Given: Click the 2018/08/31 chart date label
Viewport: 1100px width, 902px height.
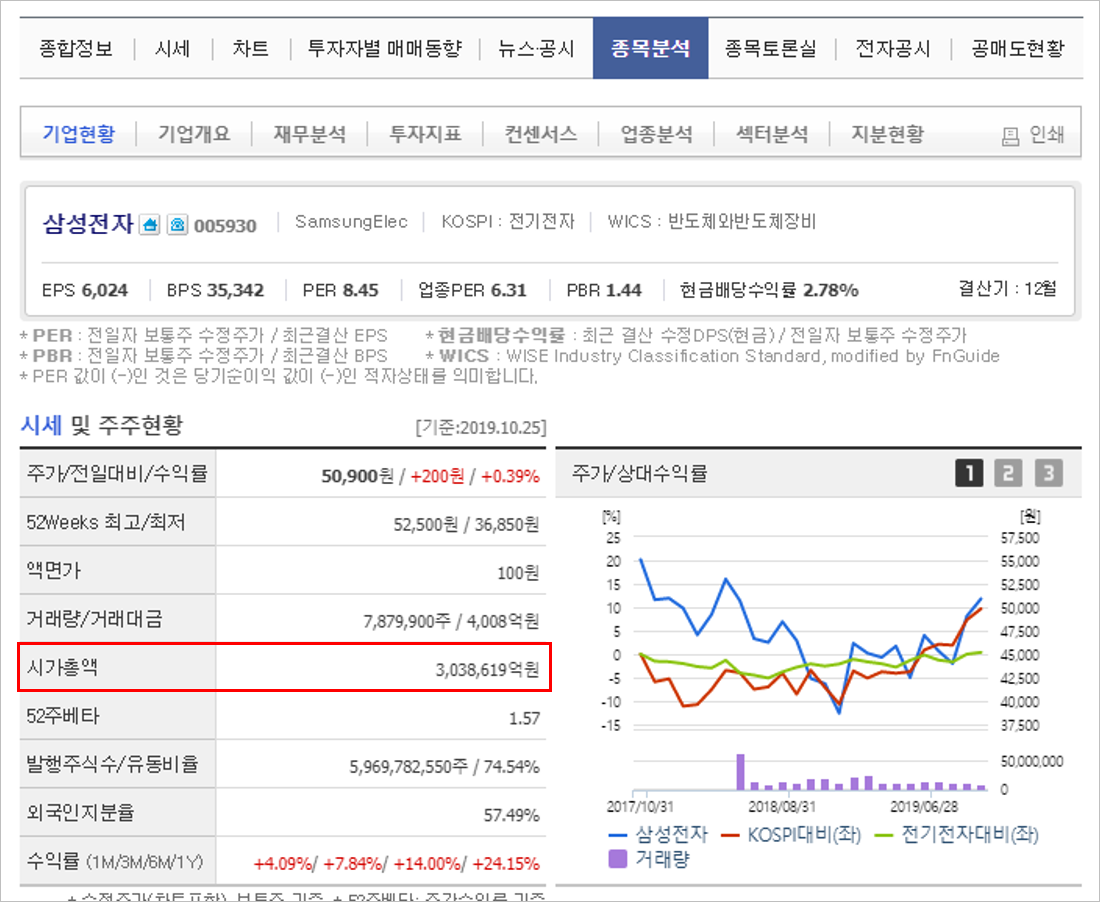Looking at the screenshot, I should click(x=782, y=807).
